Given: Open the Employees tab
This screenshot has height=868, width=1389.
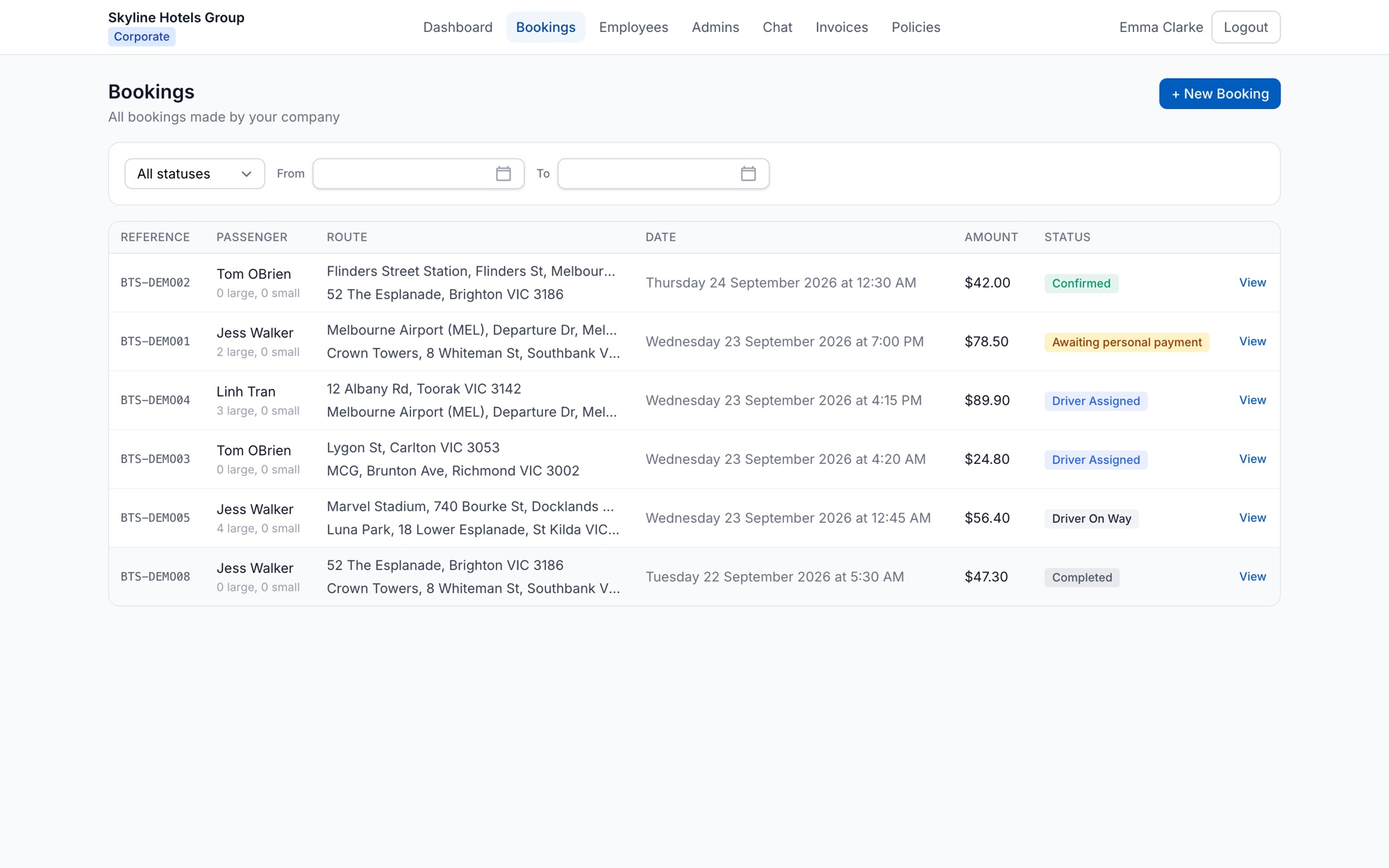Looking at the screenshot, I should (633, 27).
